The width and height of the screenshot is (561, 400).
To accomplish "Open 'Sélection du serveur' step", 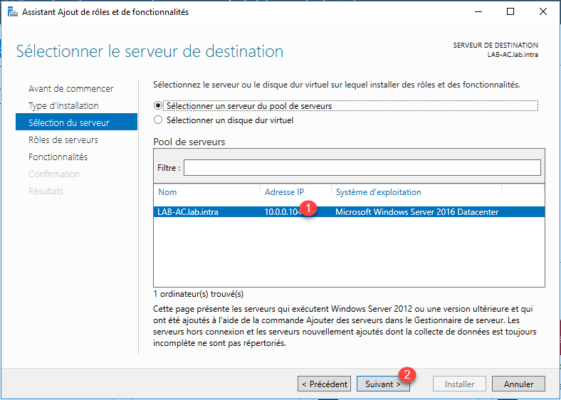I will tap(76, 122).
